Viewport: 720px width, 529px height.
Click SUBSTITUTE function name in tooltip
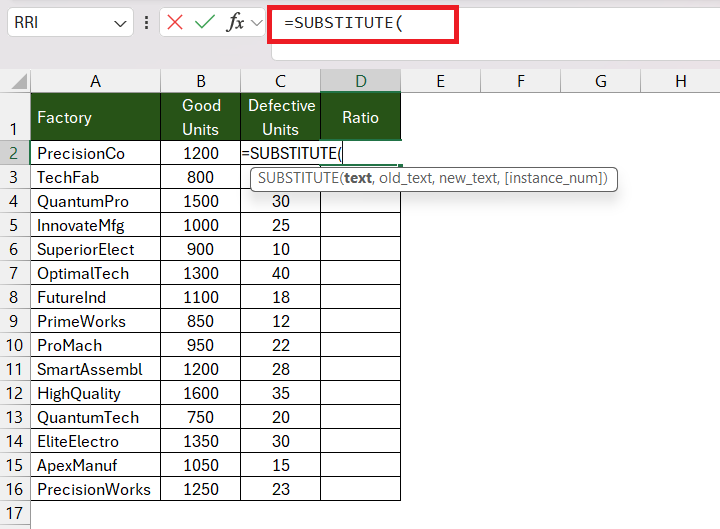[x=298, y=178]
